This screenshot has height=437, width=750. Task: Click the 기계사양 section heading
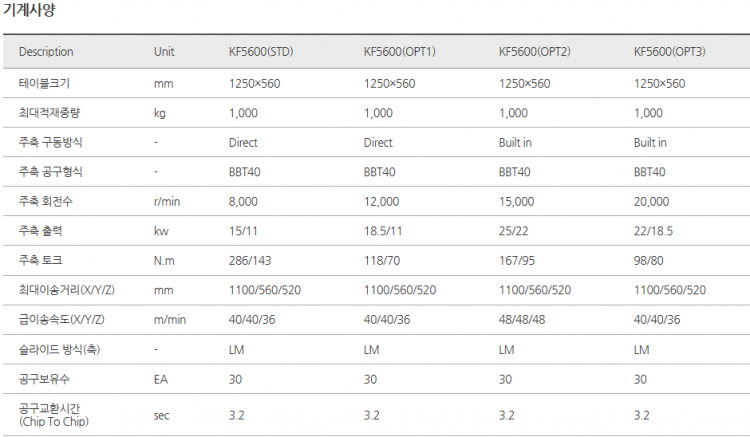(28, 11)
